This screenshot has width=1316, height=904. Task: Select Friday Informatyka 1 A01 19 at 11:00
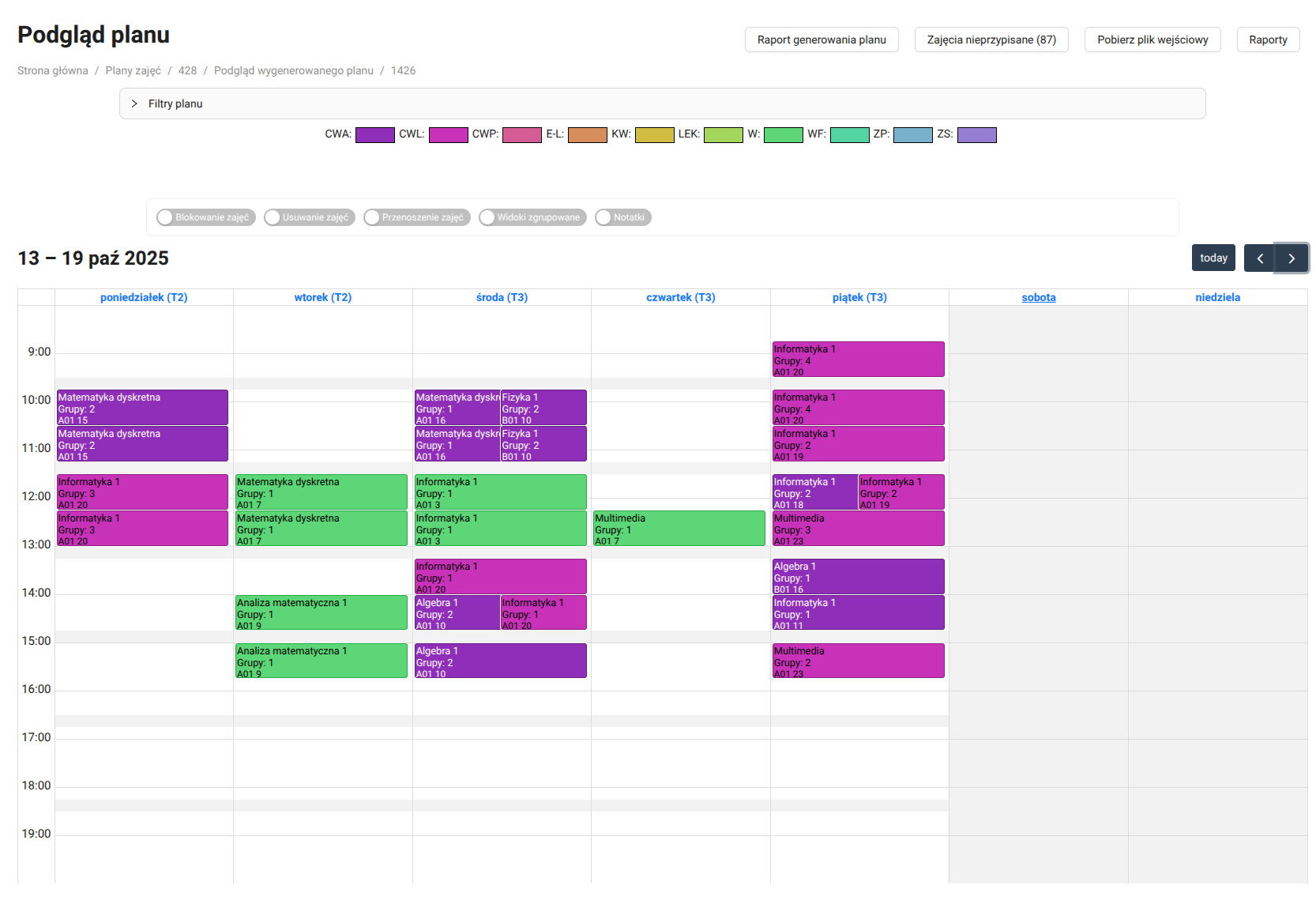859,444
